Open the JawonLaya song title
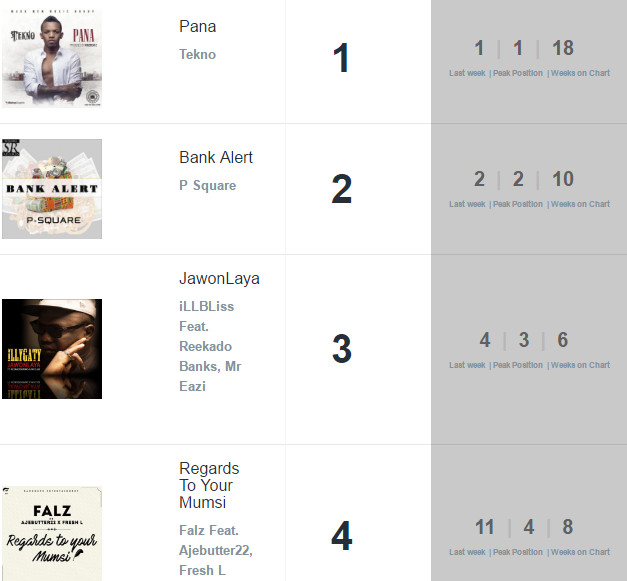 click(x=219, y=279)
